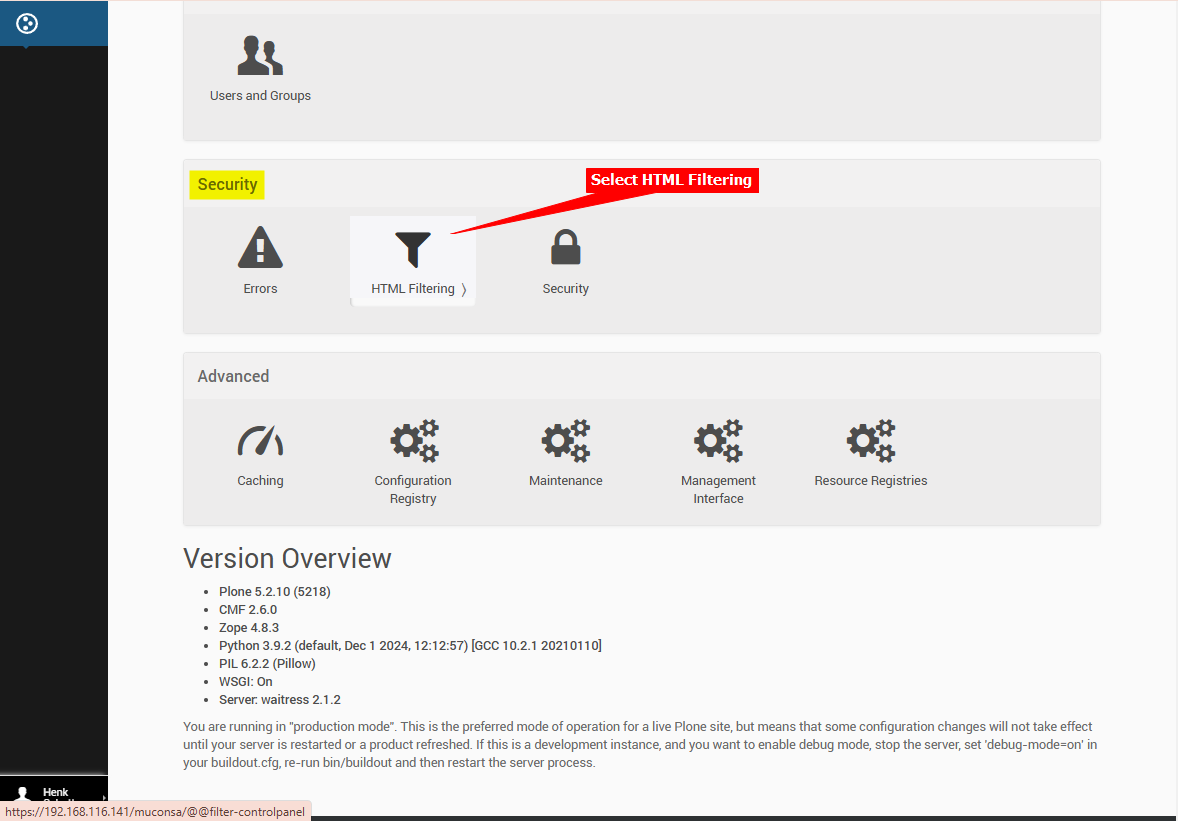Open Resource Registries gears icon
This screenshot has height=821, width=1178.
[x=871, y=440]
